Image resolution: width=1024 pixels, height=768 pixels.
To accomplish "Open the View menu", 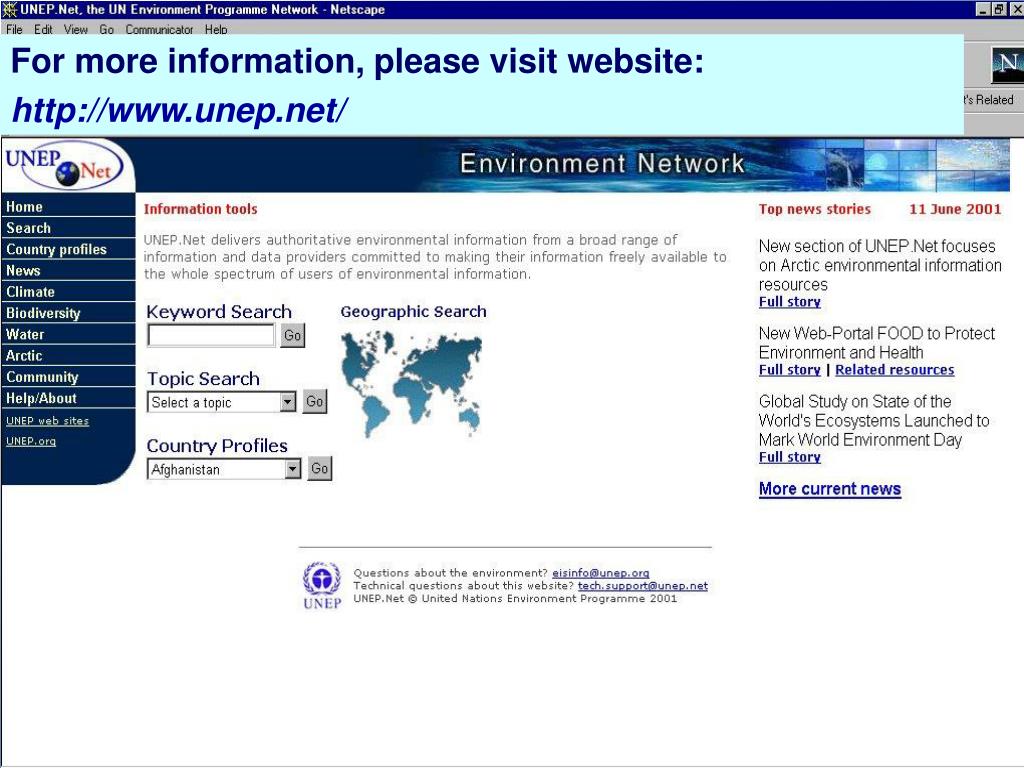I will point(76,29).
